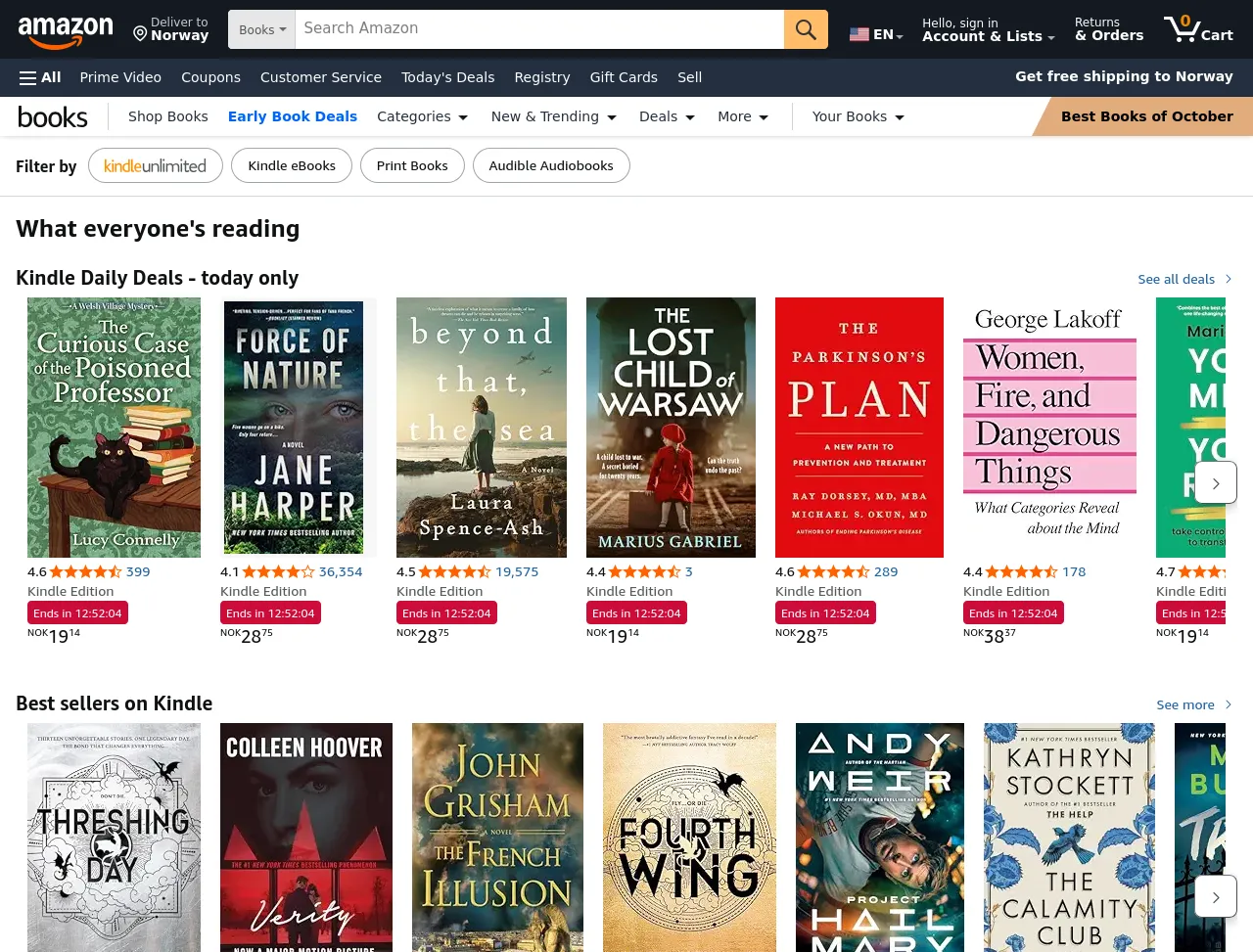The height and width of the screenshot is (952, 1253).
Task: Click the Amazon logo
Action: 66,31
